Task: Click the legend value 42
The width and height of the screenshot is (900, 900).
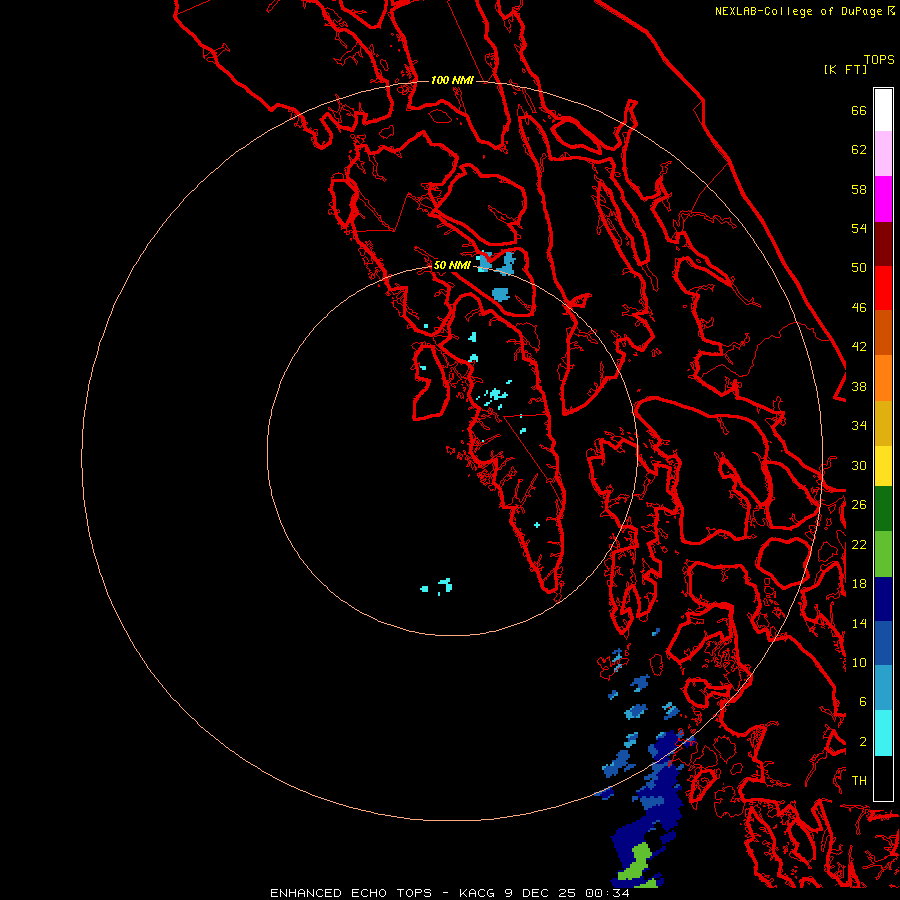Action: tap(859, 347)
